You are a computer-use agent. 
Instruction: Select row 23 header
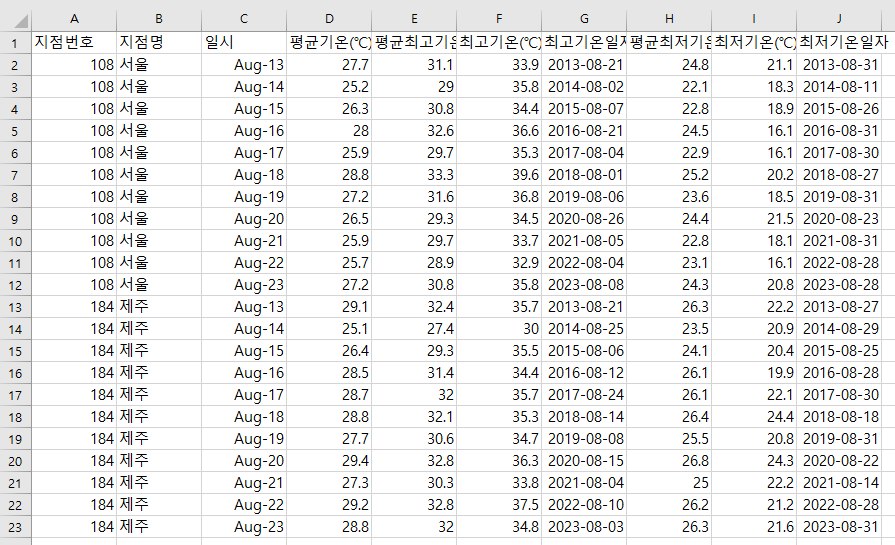pos(15,527)
